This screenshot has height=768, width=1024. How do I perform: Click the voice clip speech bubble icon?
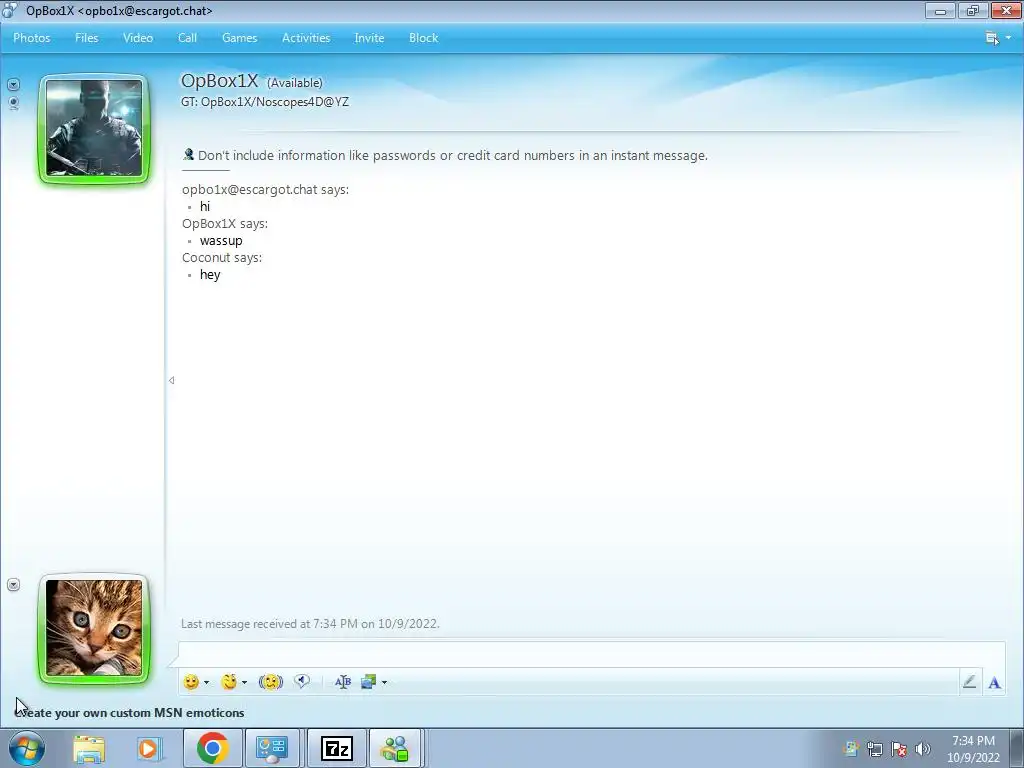301,681
